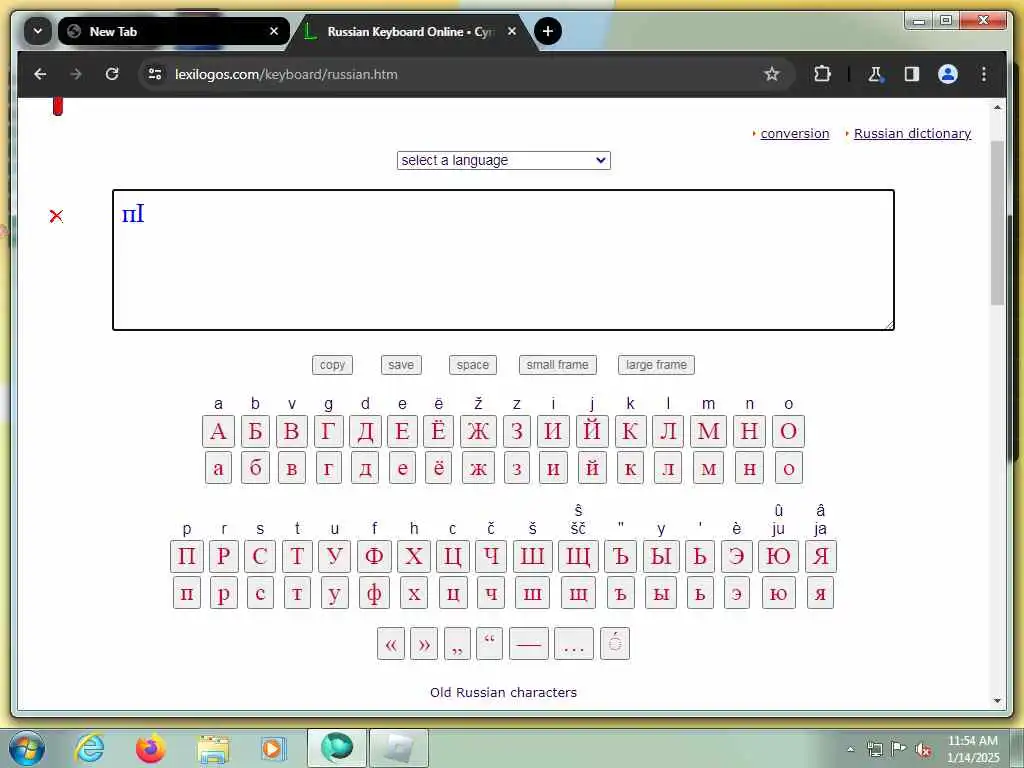This screenshot has height=768, width=1024.
Task: Launch Internet Explorer from taskbar
Action: pyautogui.click(x=89, y=748)
